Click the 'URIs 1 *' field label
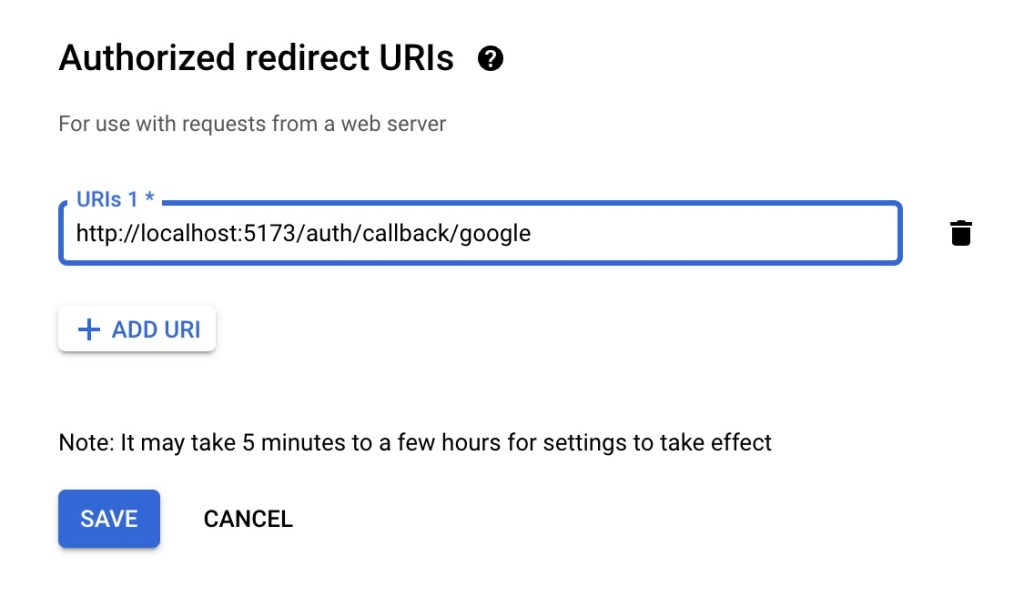The width and height of the screenshot is (1024, 597). click(115, 199)
